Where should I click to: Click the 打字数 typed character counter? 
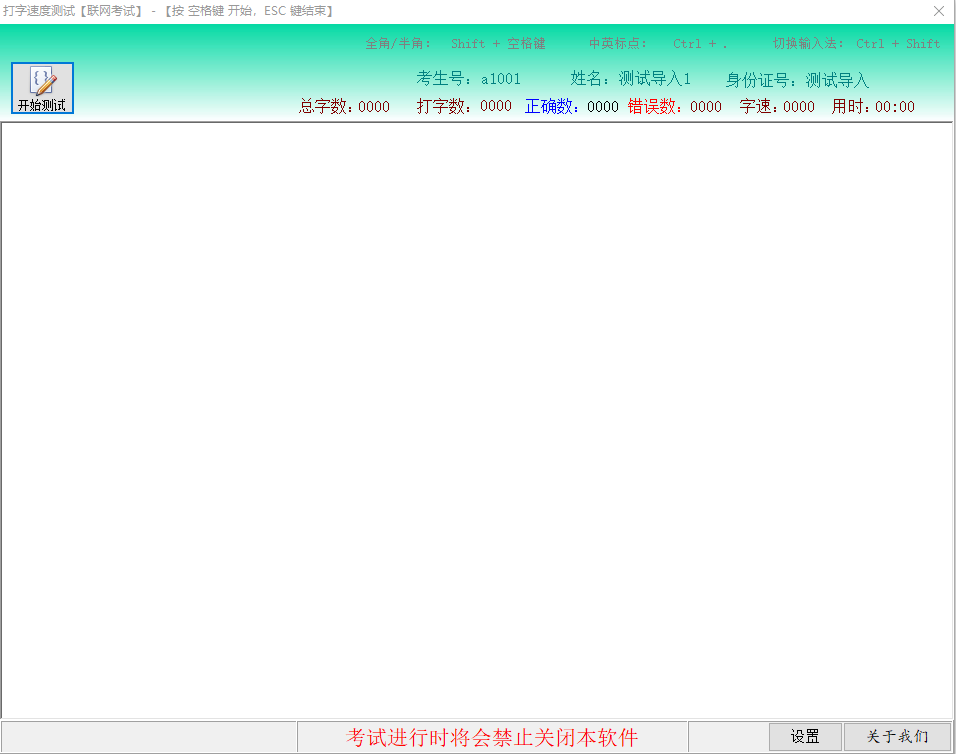click(464, 106)
